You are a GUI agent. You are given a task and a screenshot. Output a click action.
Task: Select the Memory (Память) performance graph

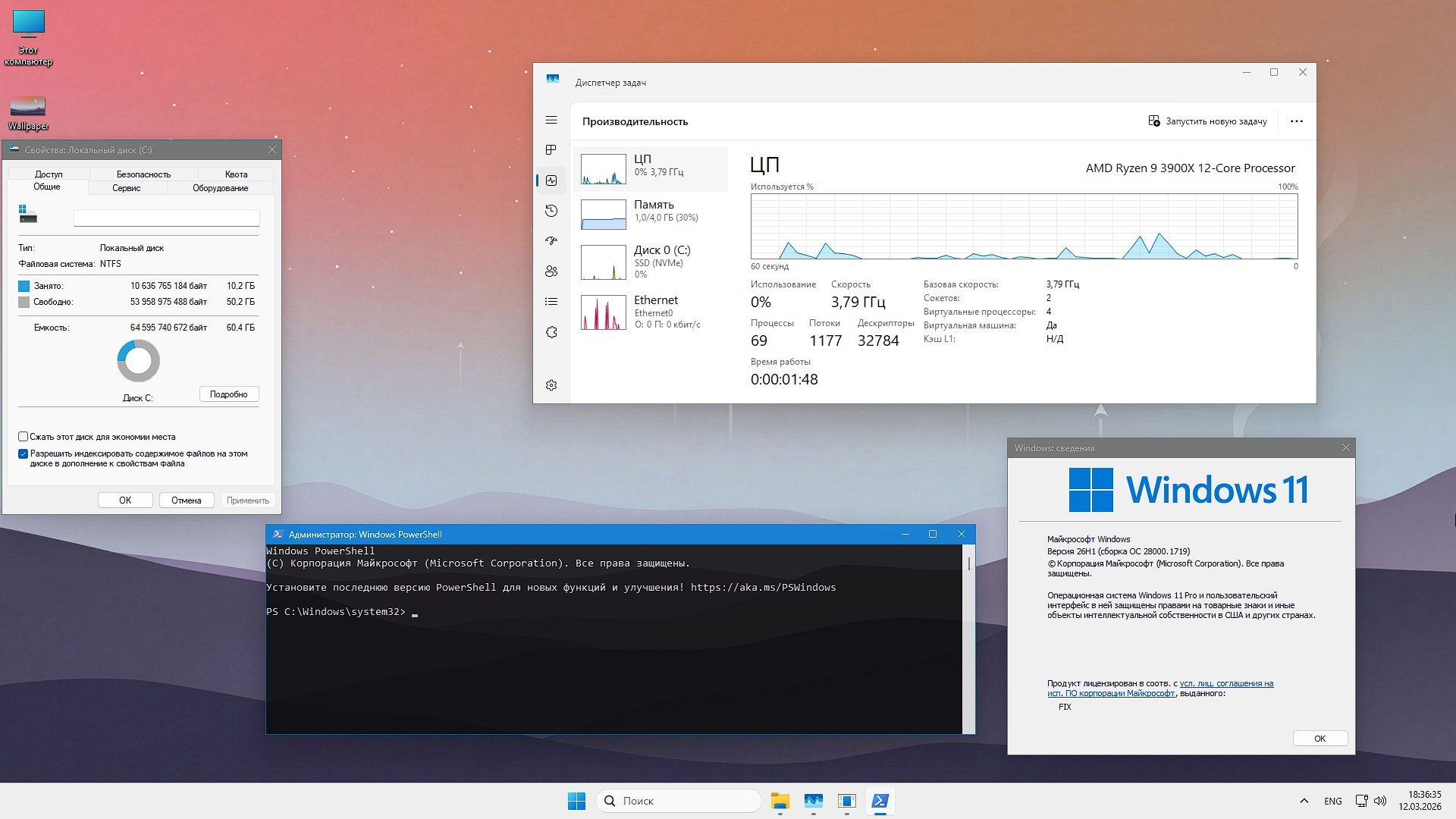tap(652, 213)
